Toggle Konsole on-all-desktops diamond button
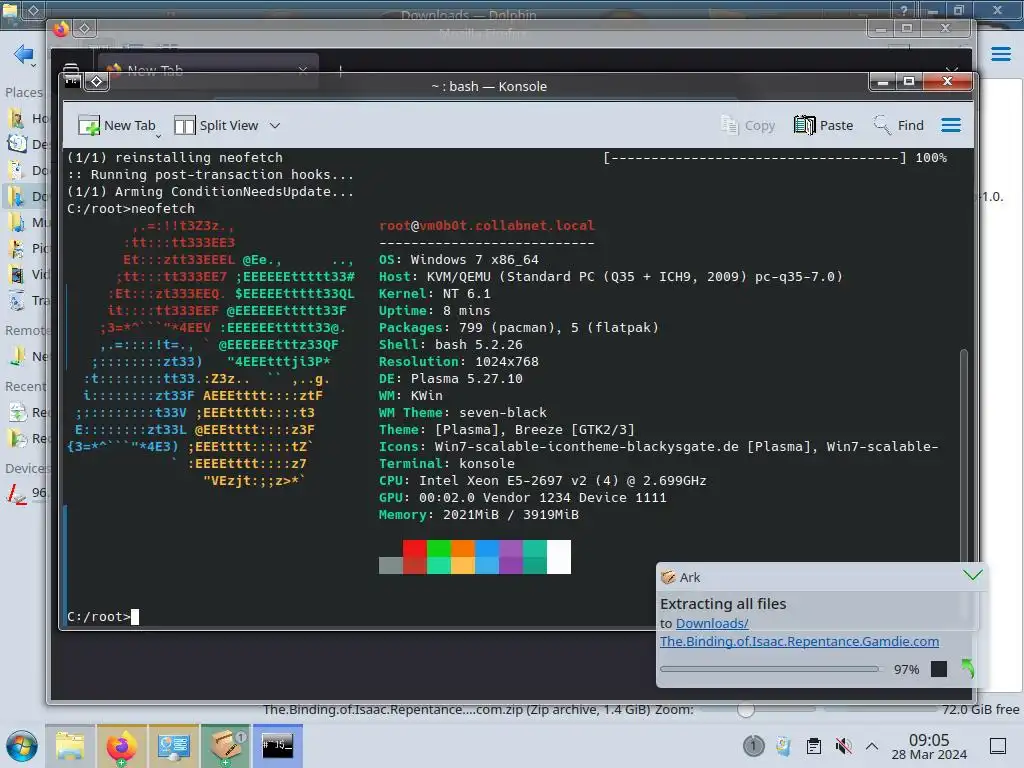This screenshot has width=1024, height=768. (x=97, y=82)
